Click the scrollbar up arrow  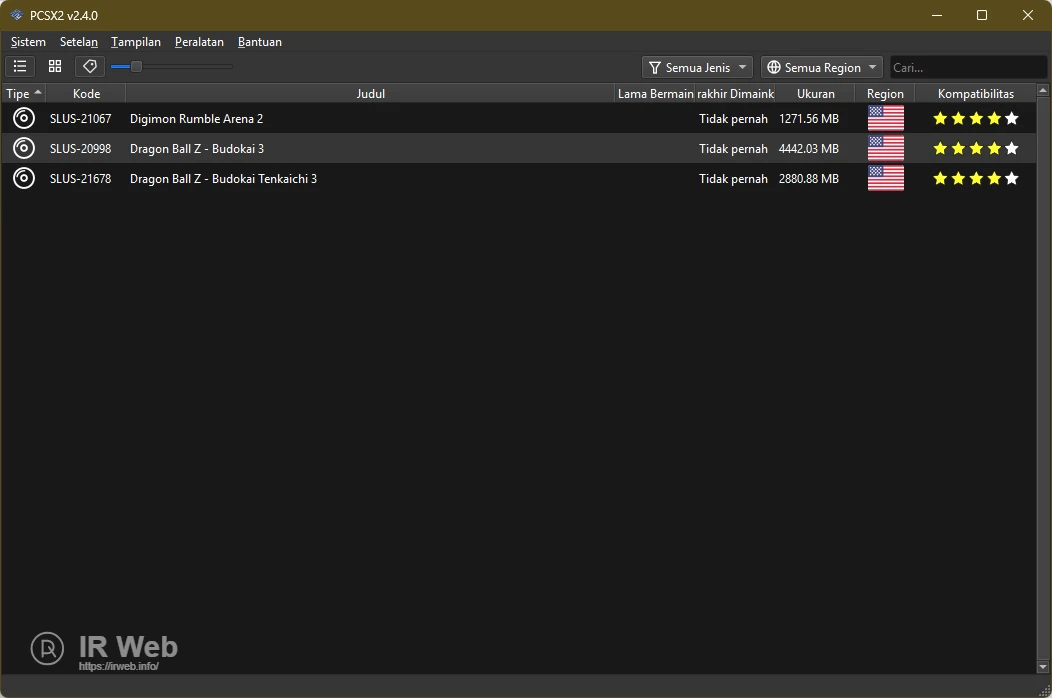click(x=1043, y=90)
